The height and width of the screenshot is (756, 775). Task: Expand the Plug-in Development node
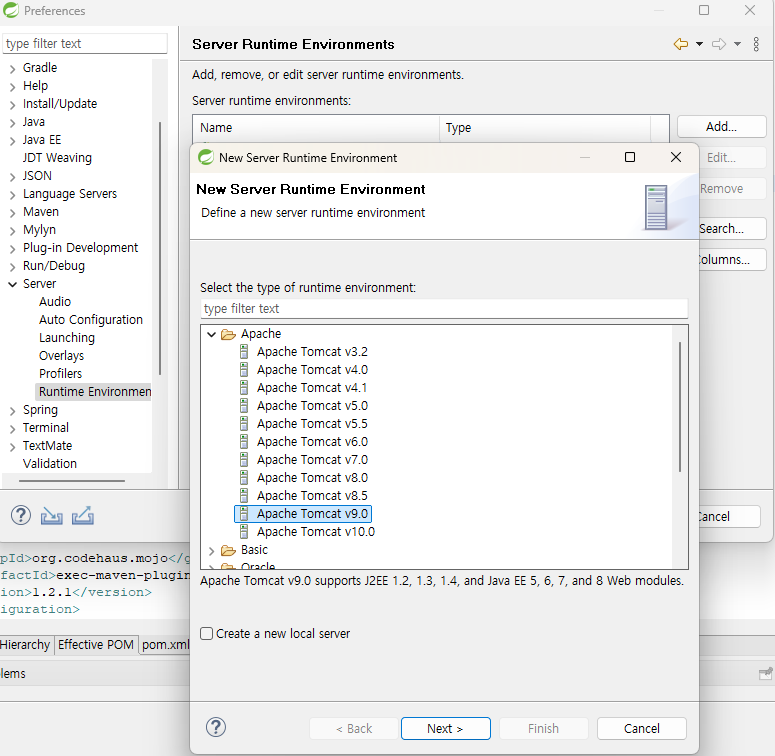[13, 249]
